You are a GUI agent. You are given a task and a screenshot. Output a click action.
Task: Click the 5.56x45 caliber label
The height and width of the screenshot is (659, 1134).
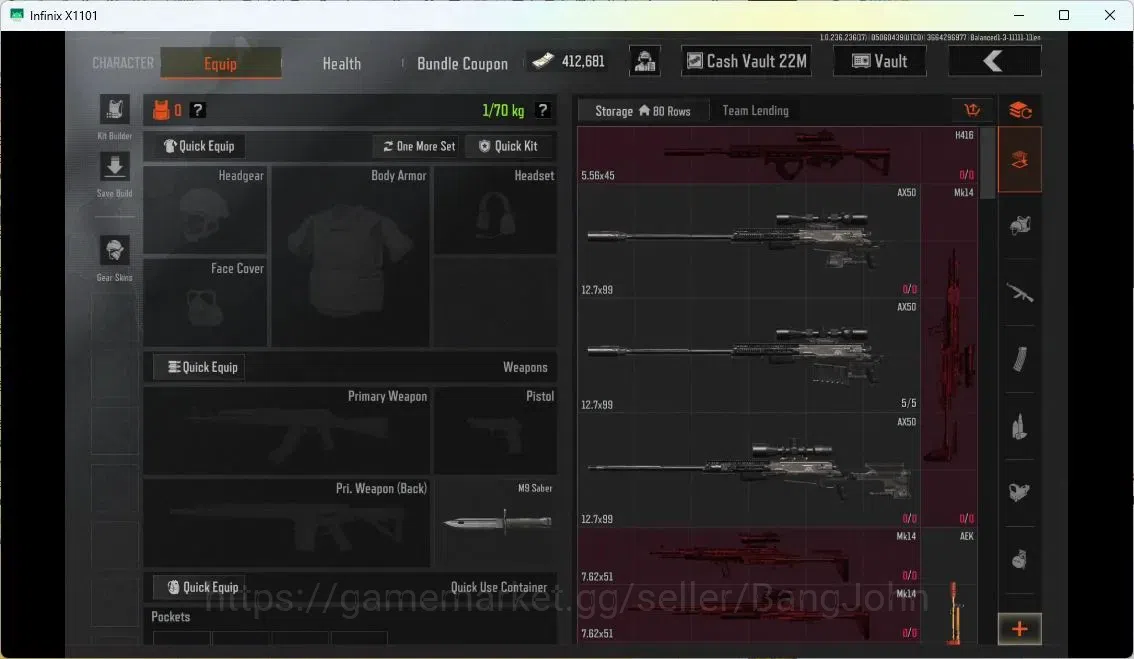click(597, 176)
